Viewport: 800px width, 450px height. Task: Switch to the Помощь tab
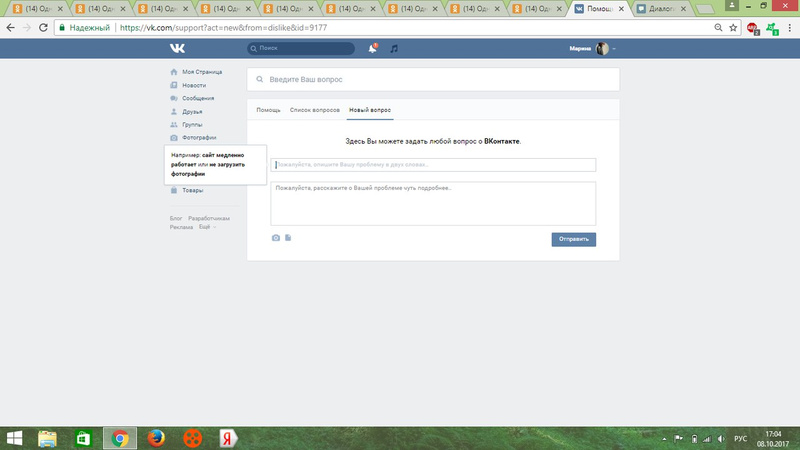(268, 109)
